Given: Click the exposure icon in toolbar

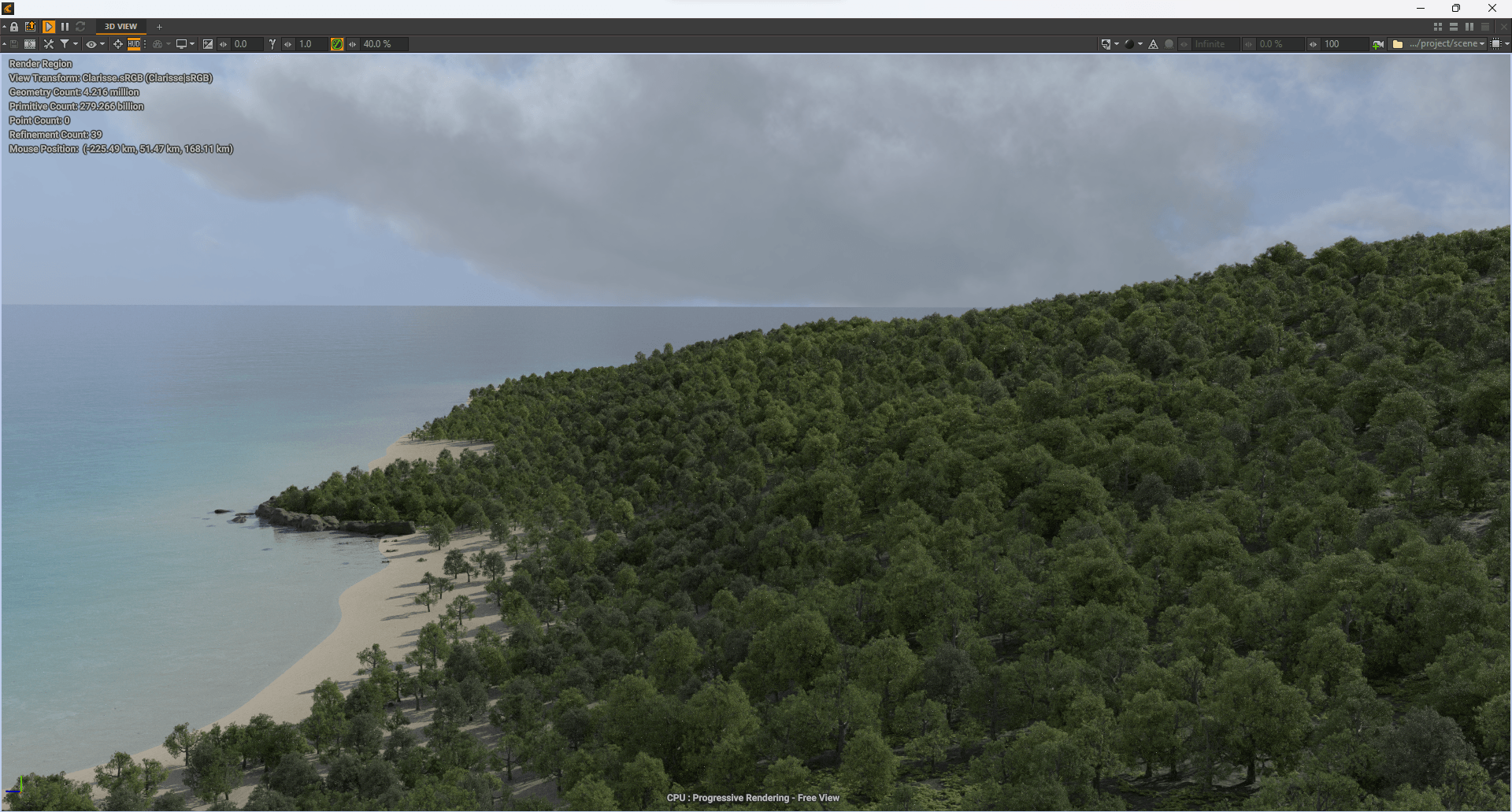Looking at the screenshot, I should (x=208, y=44).
